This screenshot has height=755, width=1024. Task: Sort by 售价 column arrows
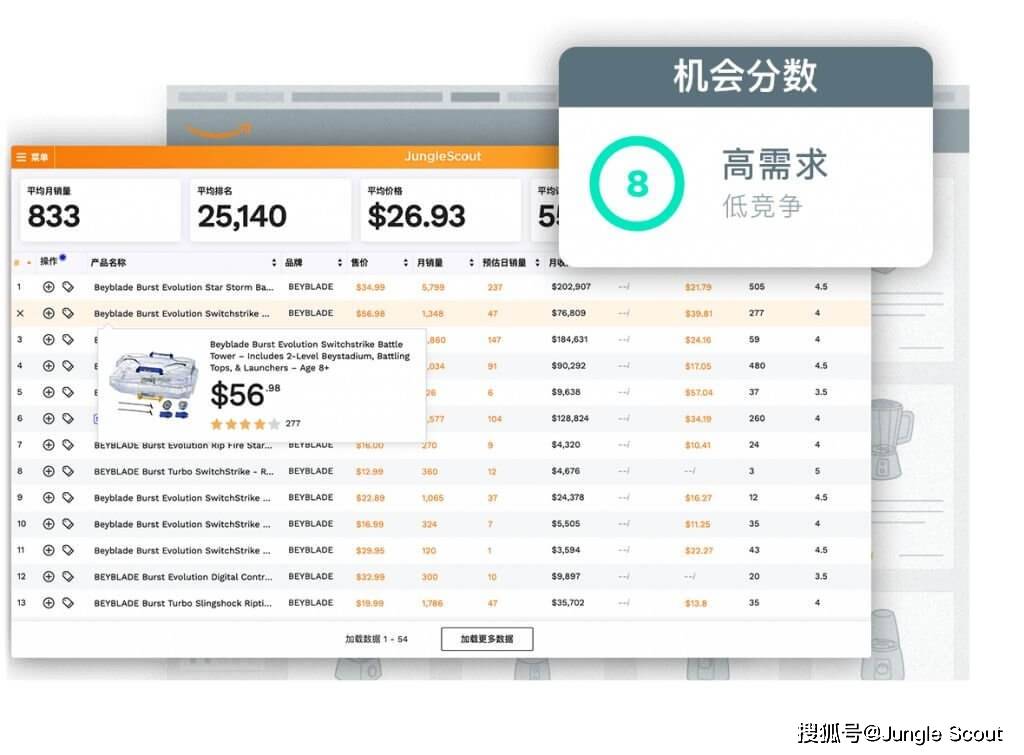[x=406, y=263]
